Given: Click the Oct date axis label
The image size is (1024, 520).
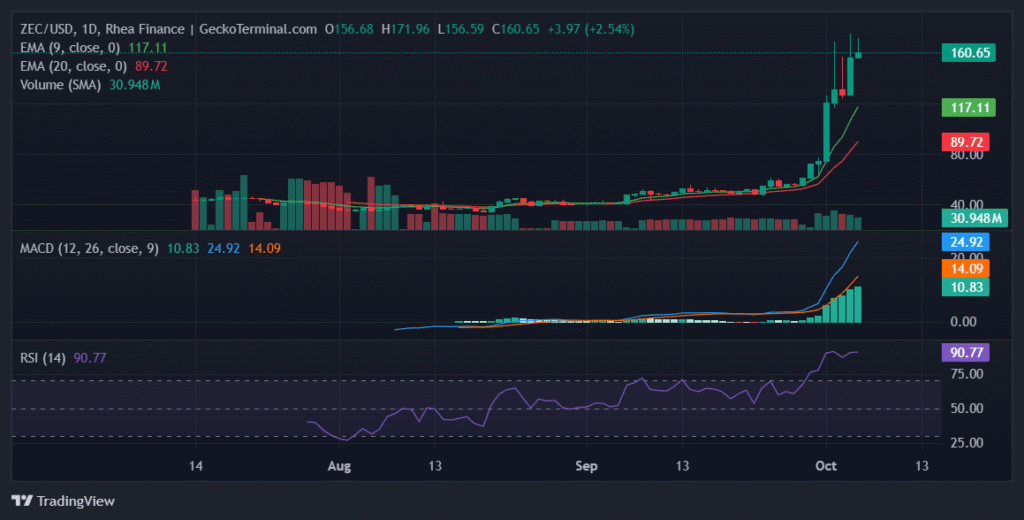Looking at the screenshot, I should click(827, 466).
